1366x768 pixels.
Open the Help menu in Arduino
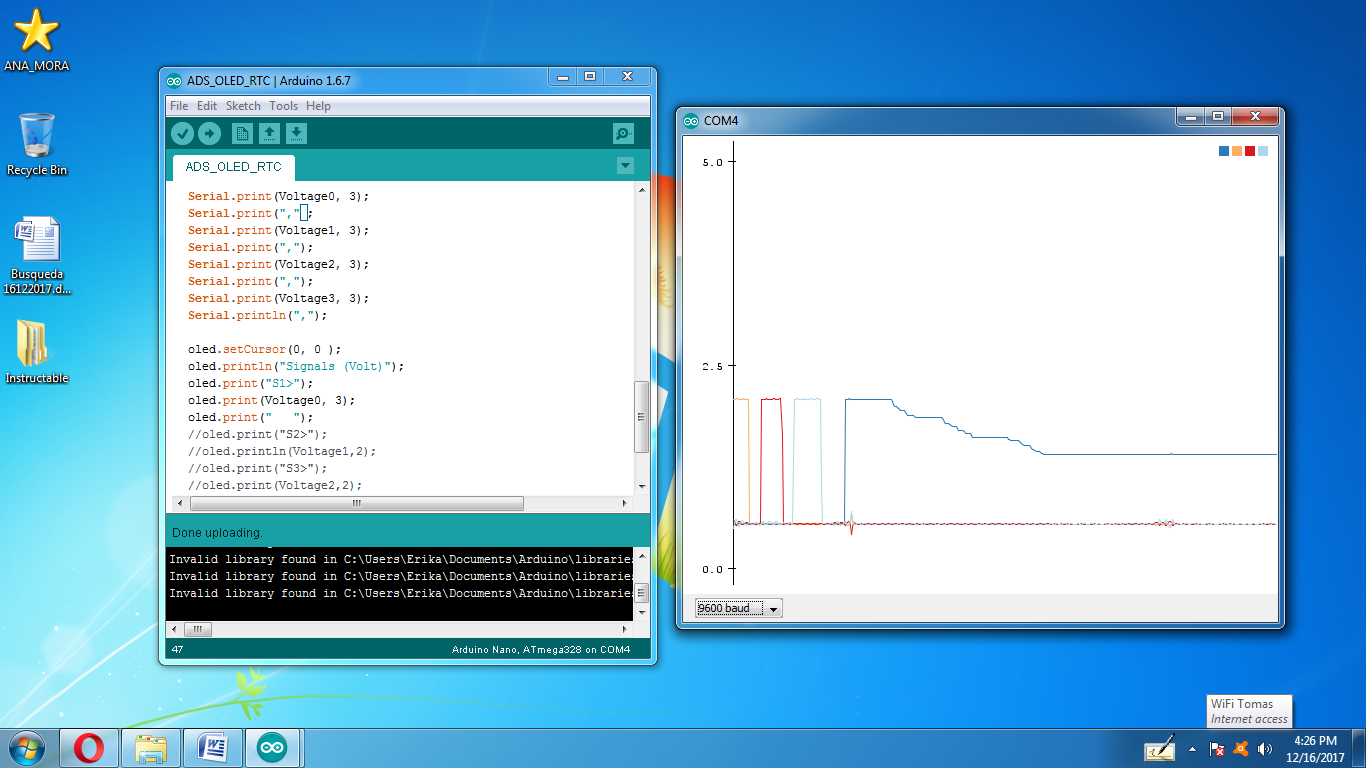point(318,106)
